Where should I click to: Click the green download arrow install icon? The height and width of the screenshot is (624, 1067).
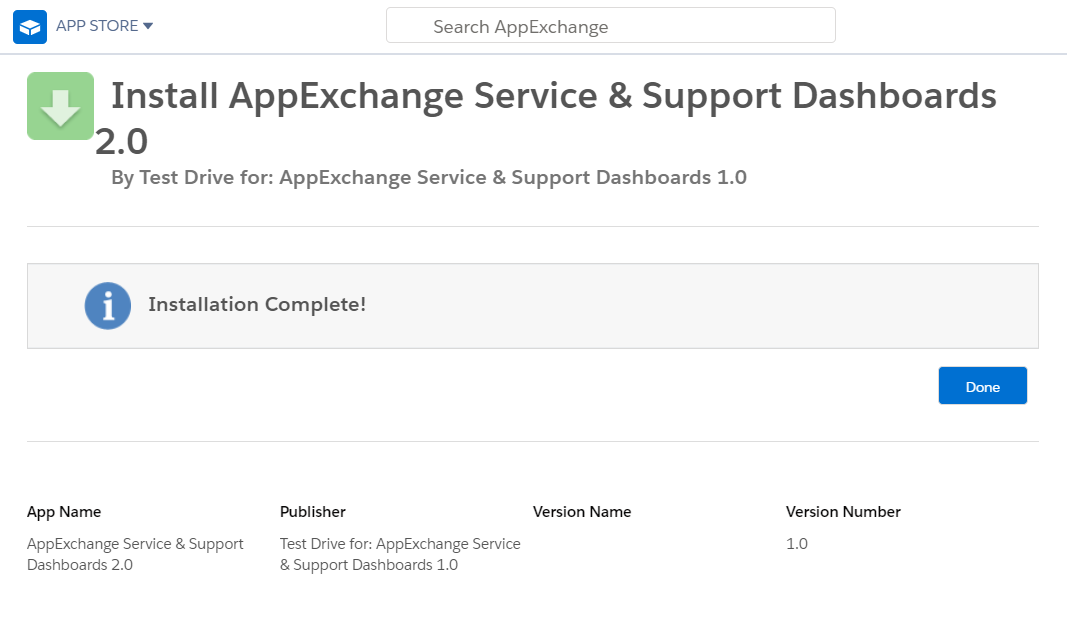61,106
